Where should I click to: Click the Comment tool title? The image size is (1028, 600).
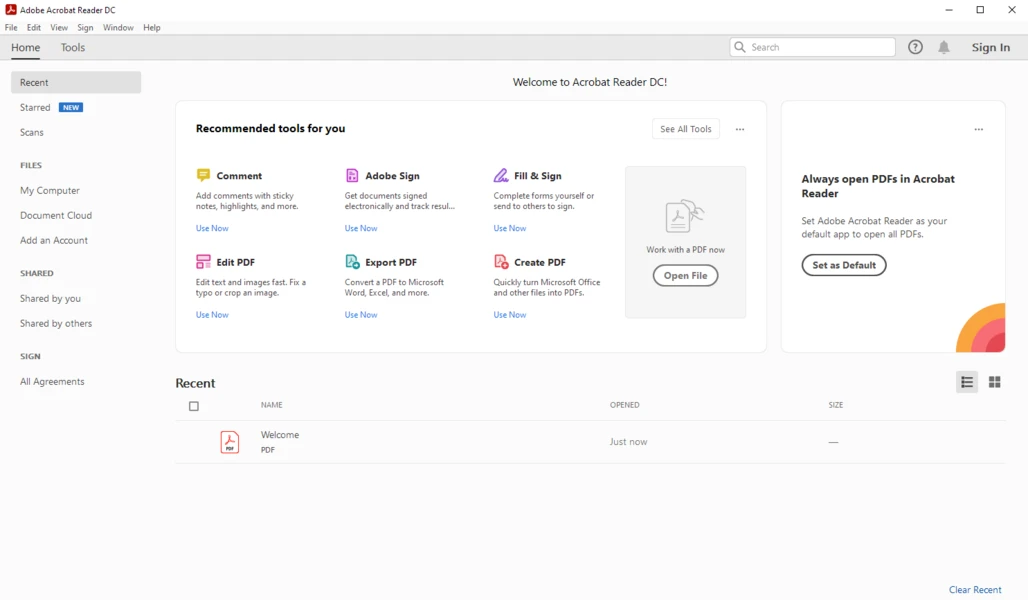(239, 176)
